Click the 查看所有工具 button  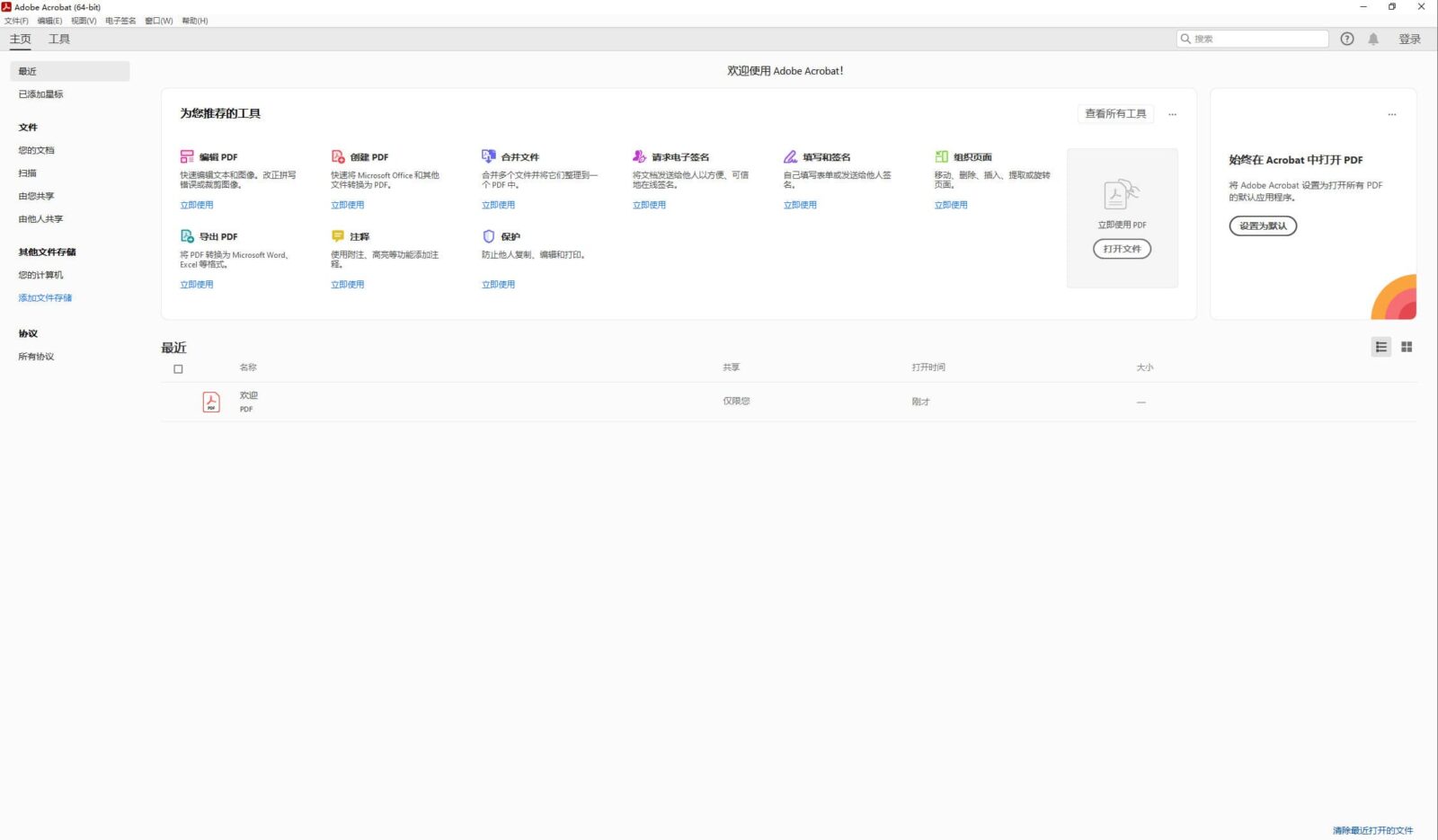tap(1115, 114)
